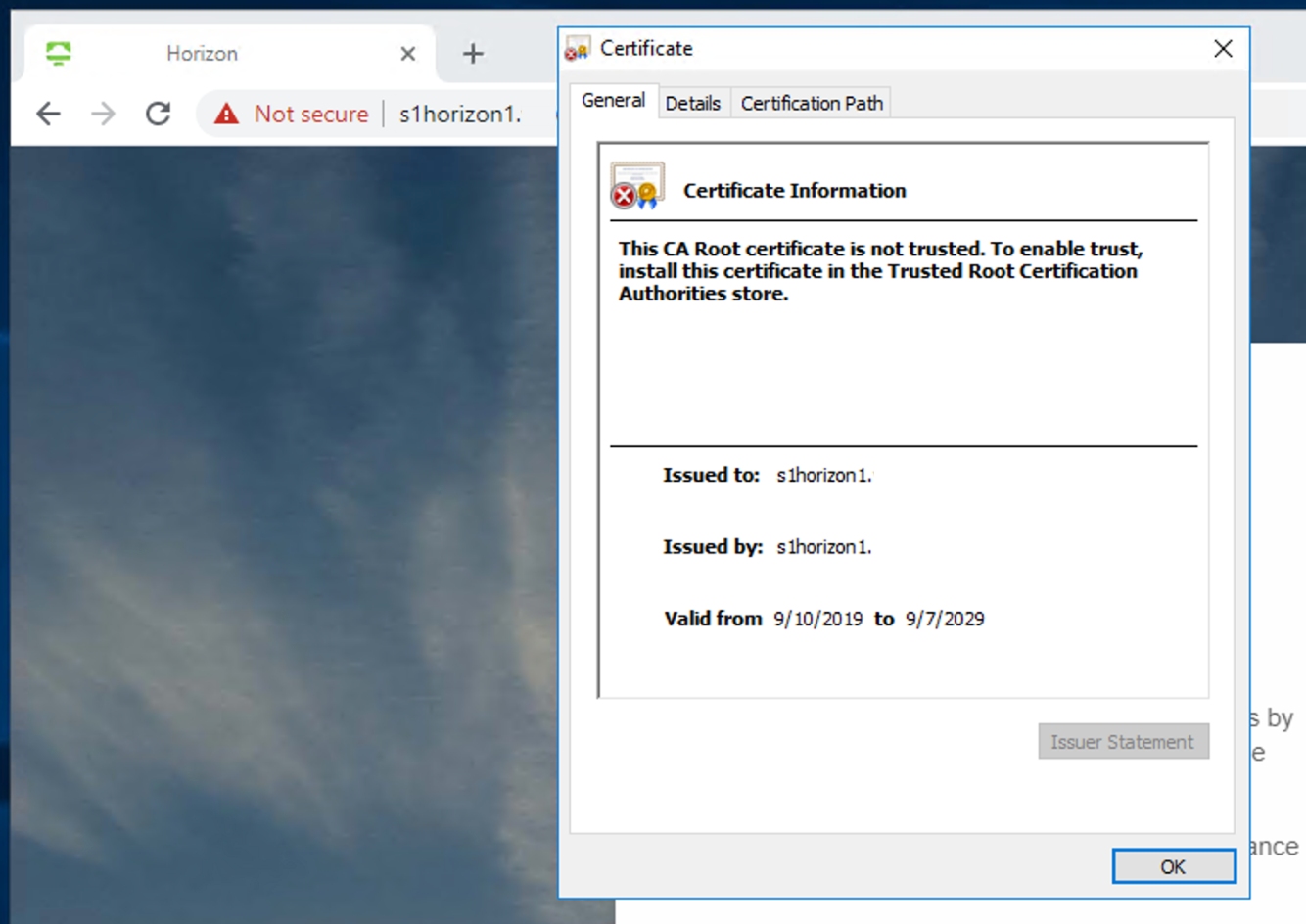Switch to the Details tab
Screen dimensions: 1306x924
click(x=693, y=103)
